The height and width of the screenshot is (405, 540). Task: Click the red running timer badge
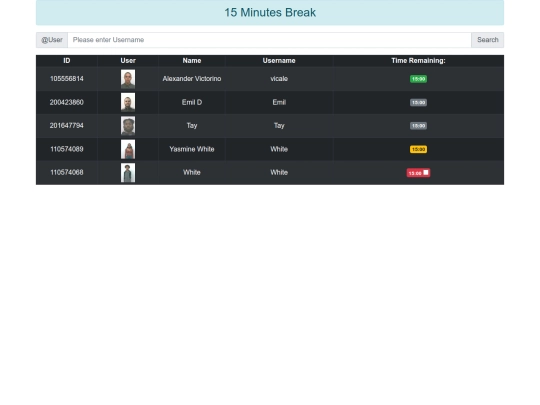click(x=418, y=173)
